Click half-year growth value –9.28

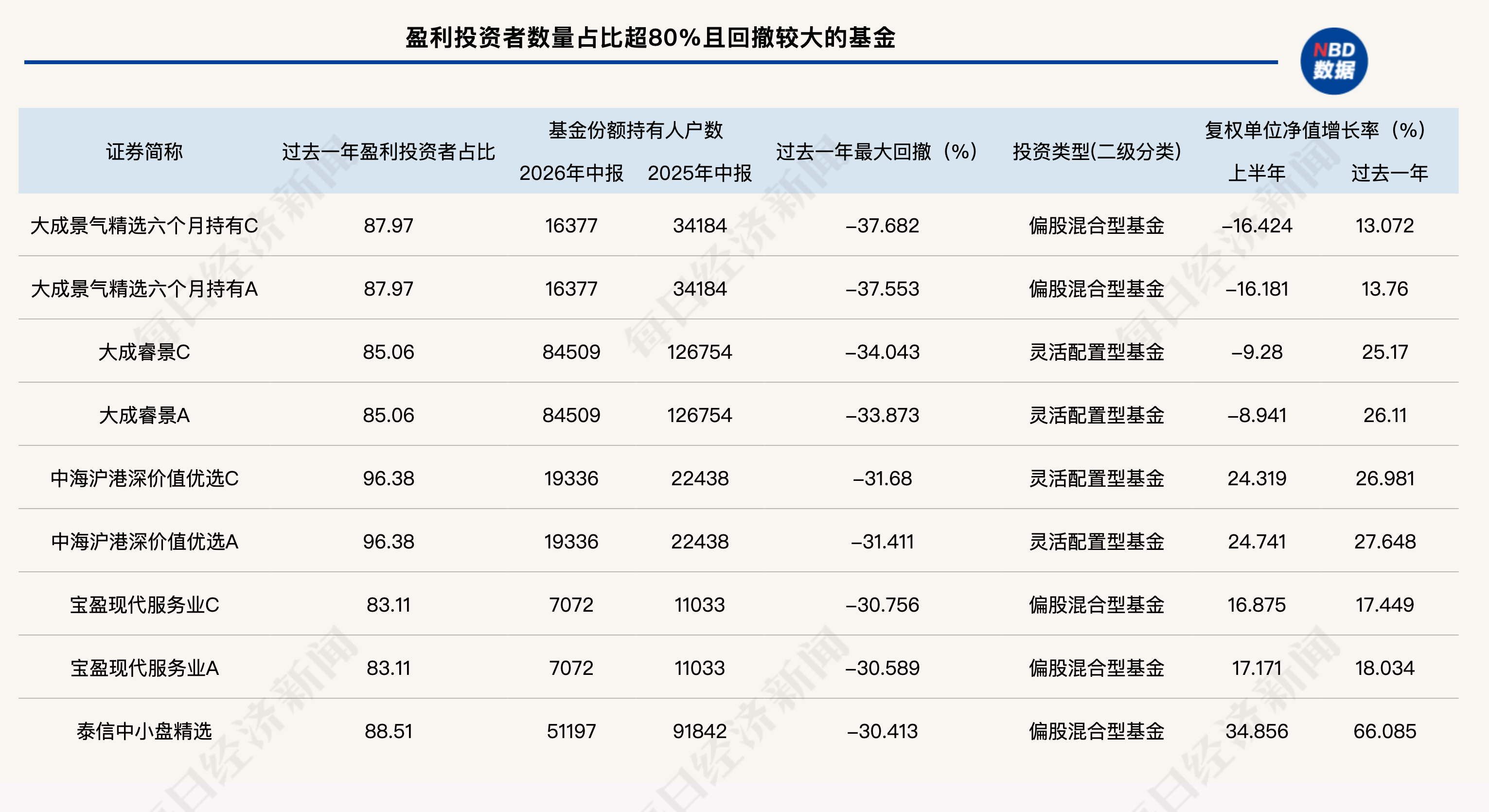[x=1257, y=352]
